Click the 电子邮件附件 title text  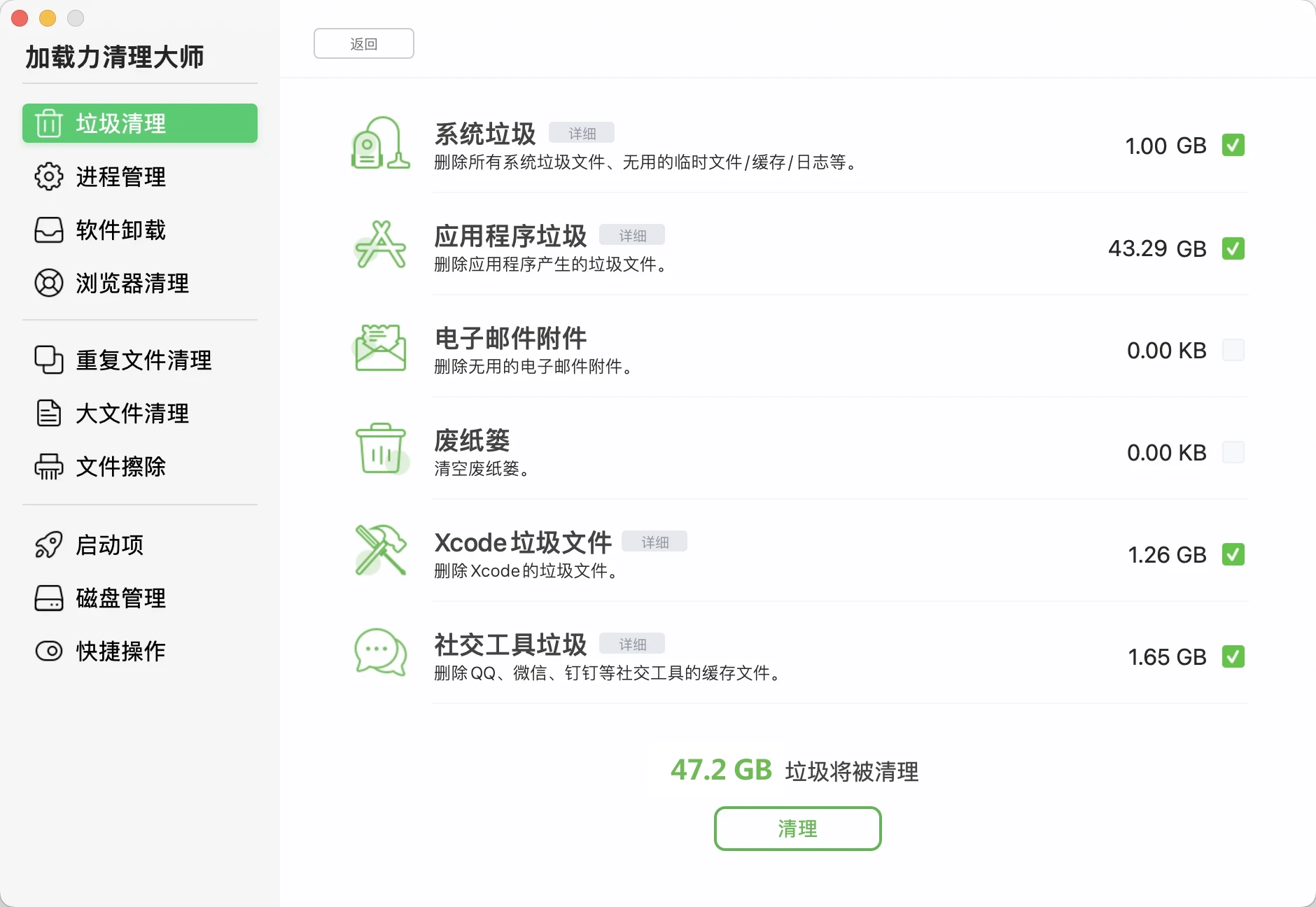[x=510, y=338]
